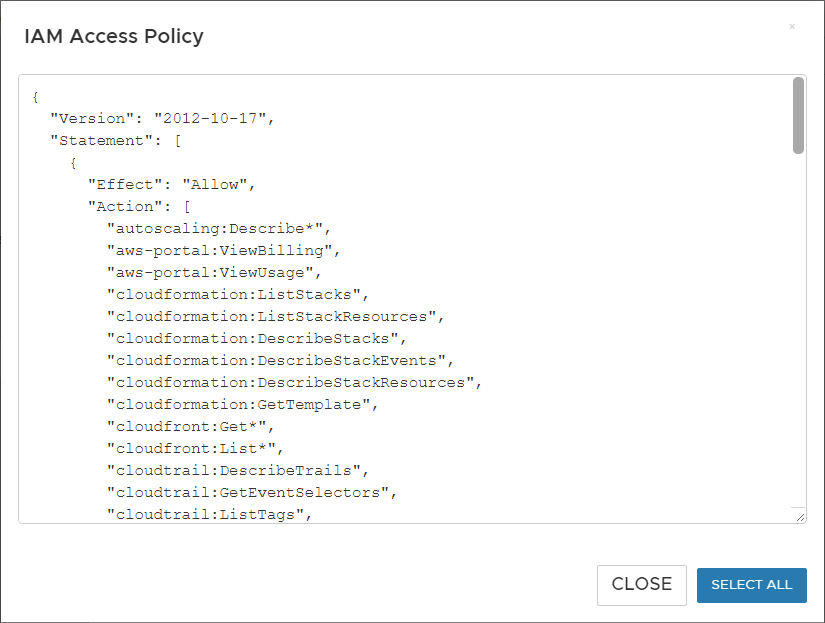The height and width of the screenshot is (623, 825).
Task: Select the aws-portal:ViewBilling permission text
Action: point(223,250)
